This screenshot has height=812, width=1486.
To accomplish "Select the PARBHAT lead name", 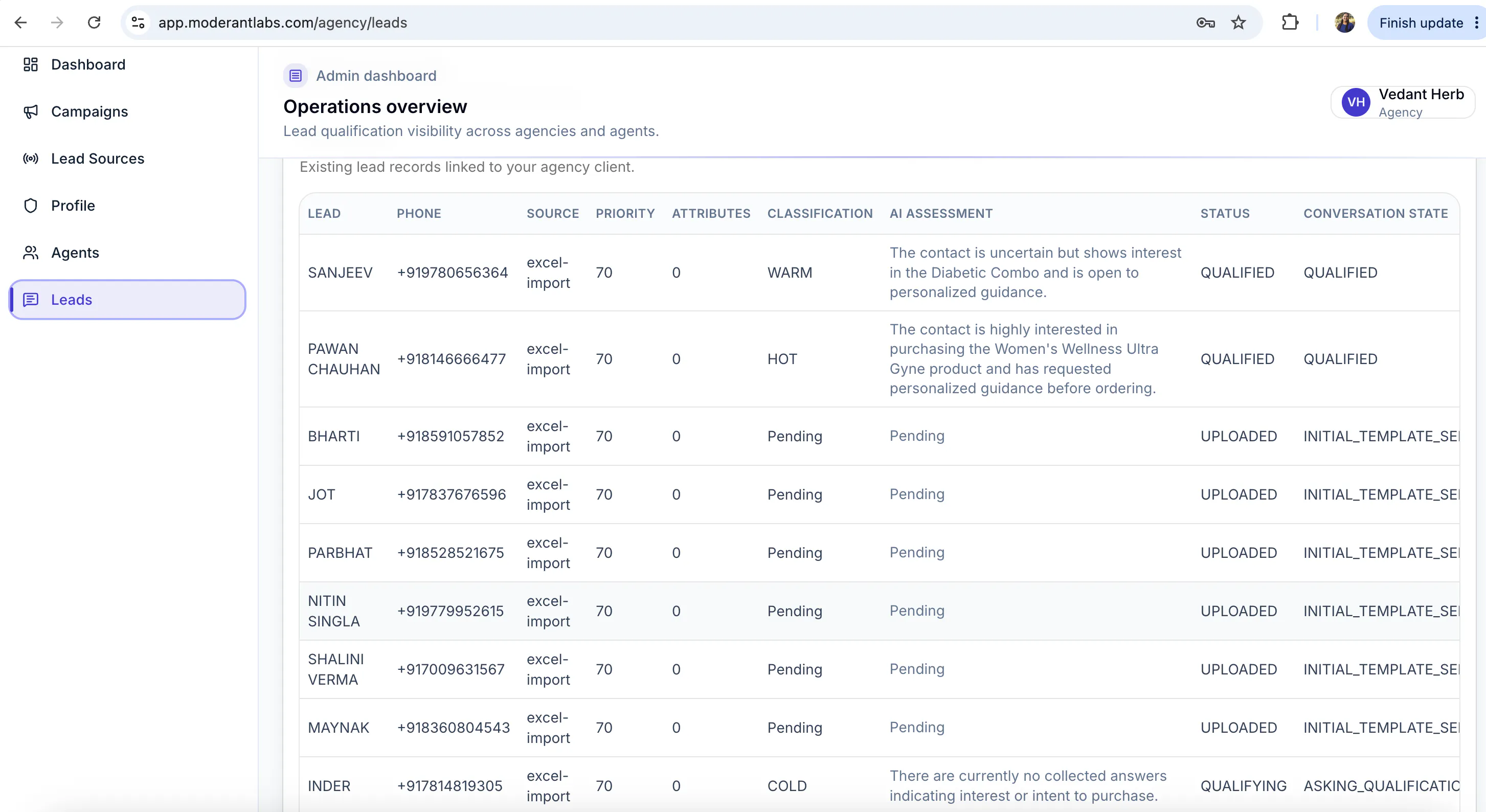I will (341, 552).
